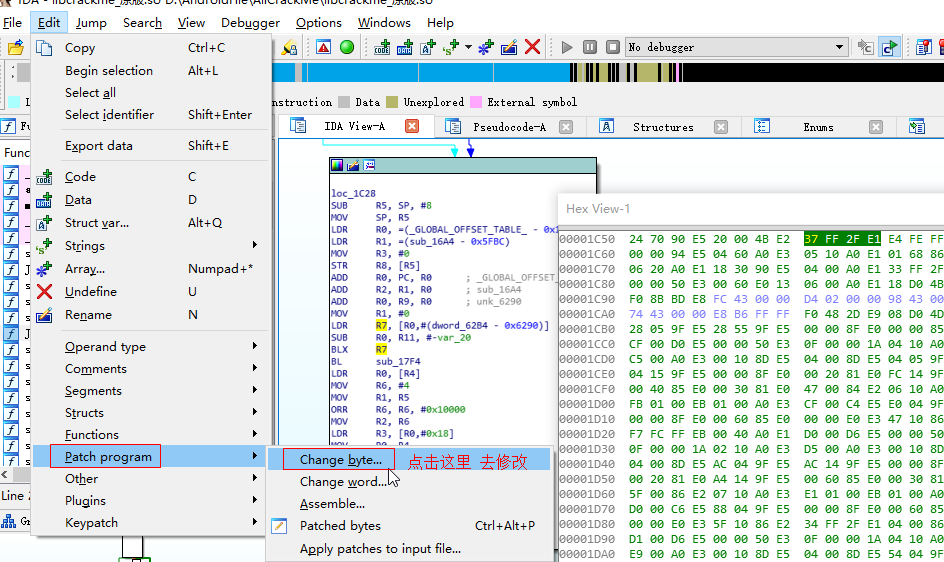This screenshot has height=562, width=944.
Task: Click the Convert to Code toolbar icon
Action: coord(382,47)
